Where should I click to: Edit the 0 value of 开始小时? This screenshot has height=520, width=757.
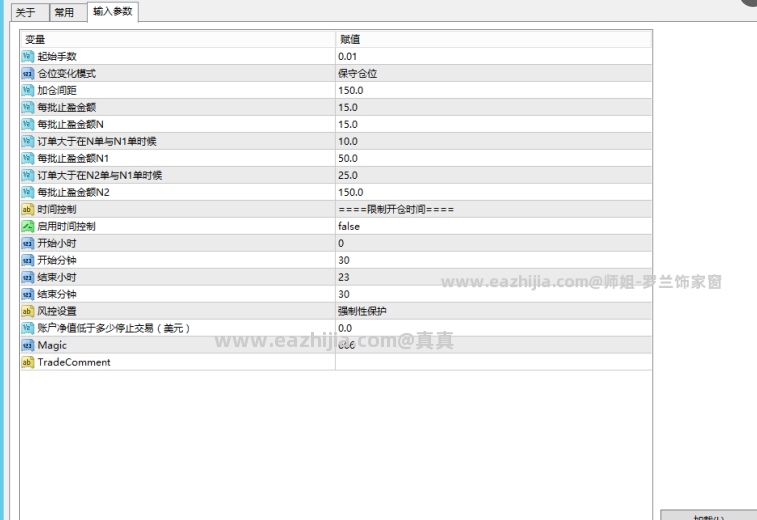coord(493,243)
